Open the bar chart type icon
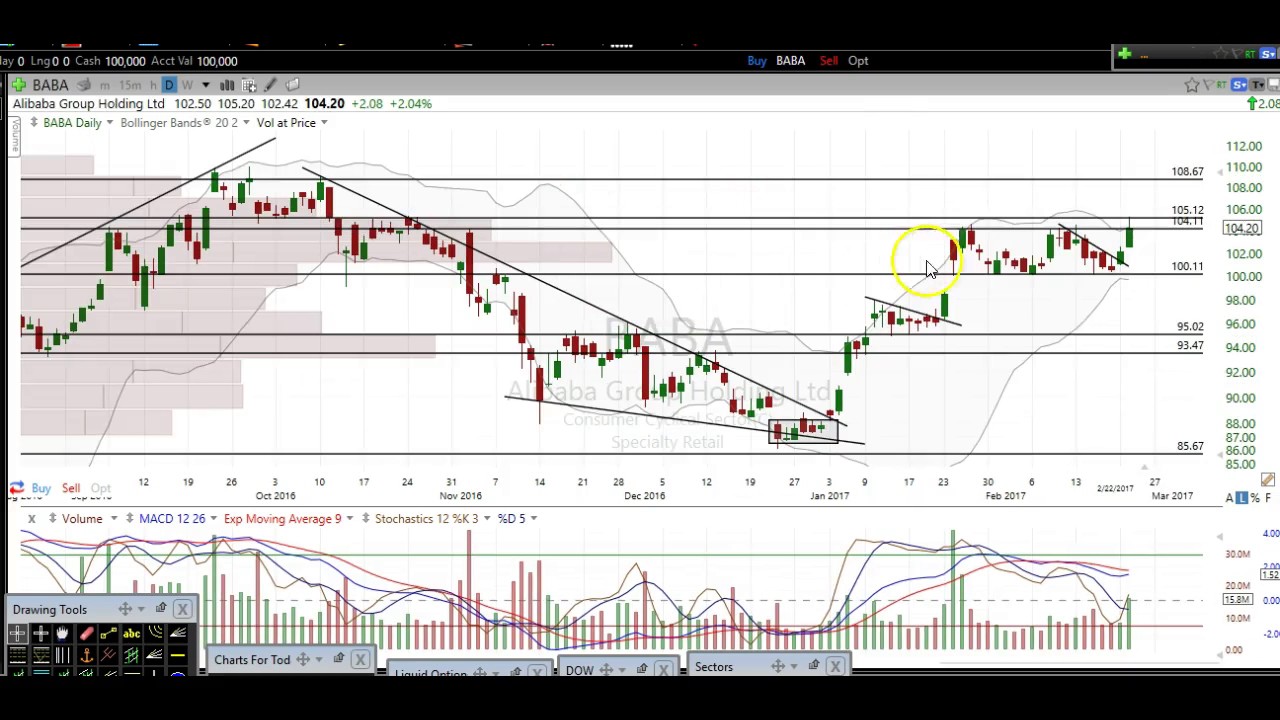Viewport: 1280px width, 720px height. pos(227,85)
